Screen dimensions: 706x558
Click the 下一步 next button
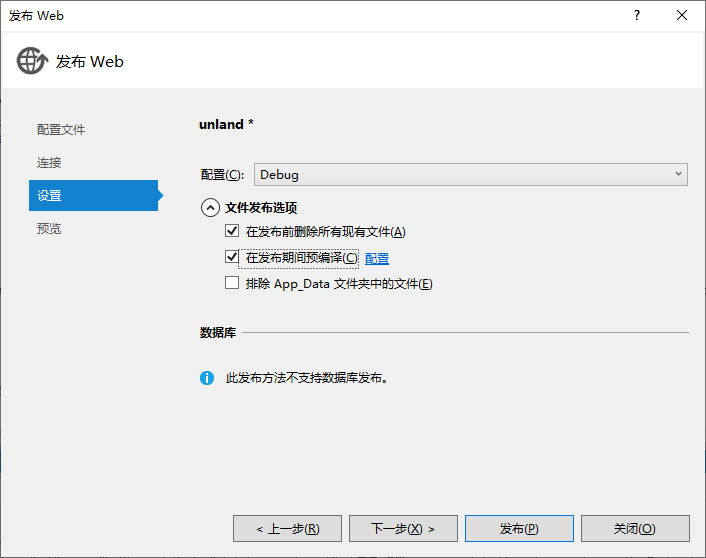tap(403, 529)
